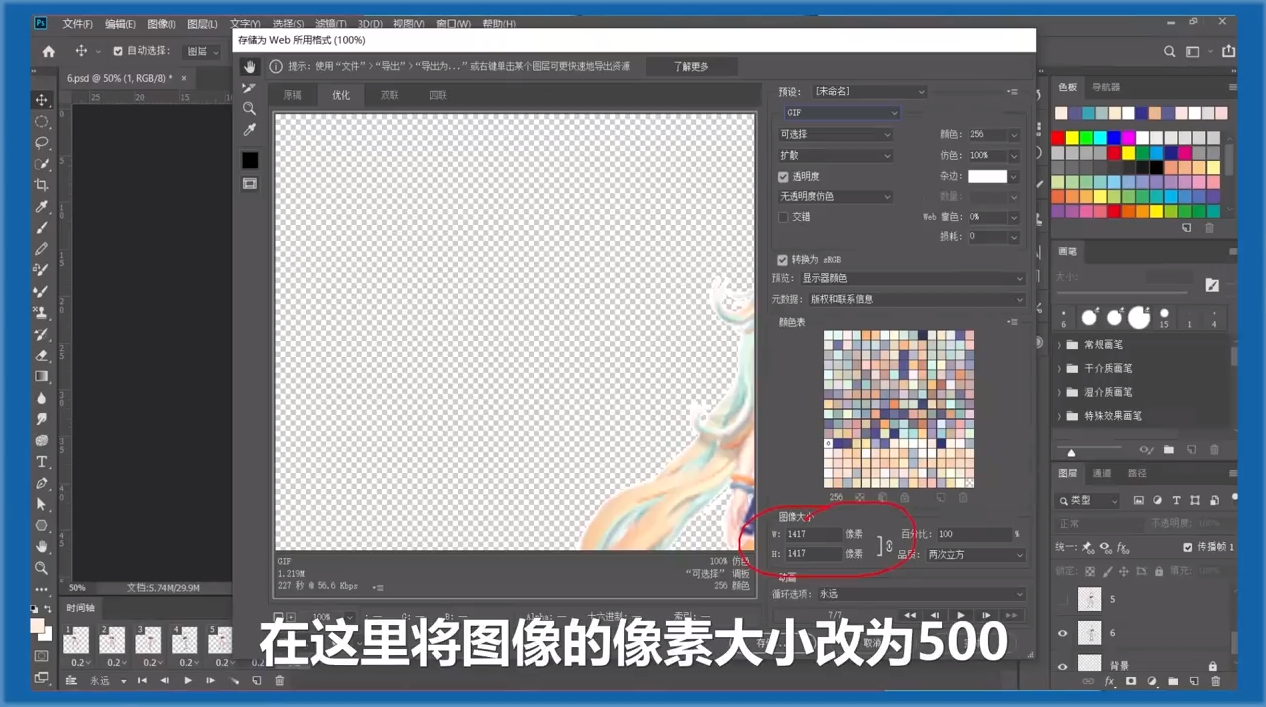Select the Quick Selection tool
The width and height of the screenshot is (1266, 707).
point(41,164)
